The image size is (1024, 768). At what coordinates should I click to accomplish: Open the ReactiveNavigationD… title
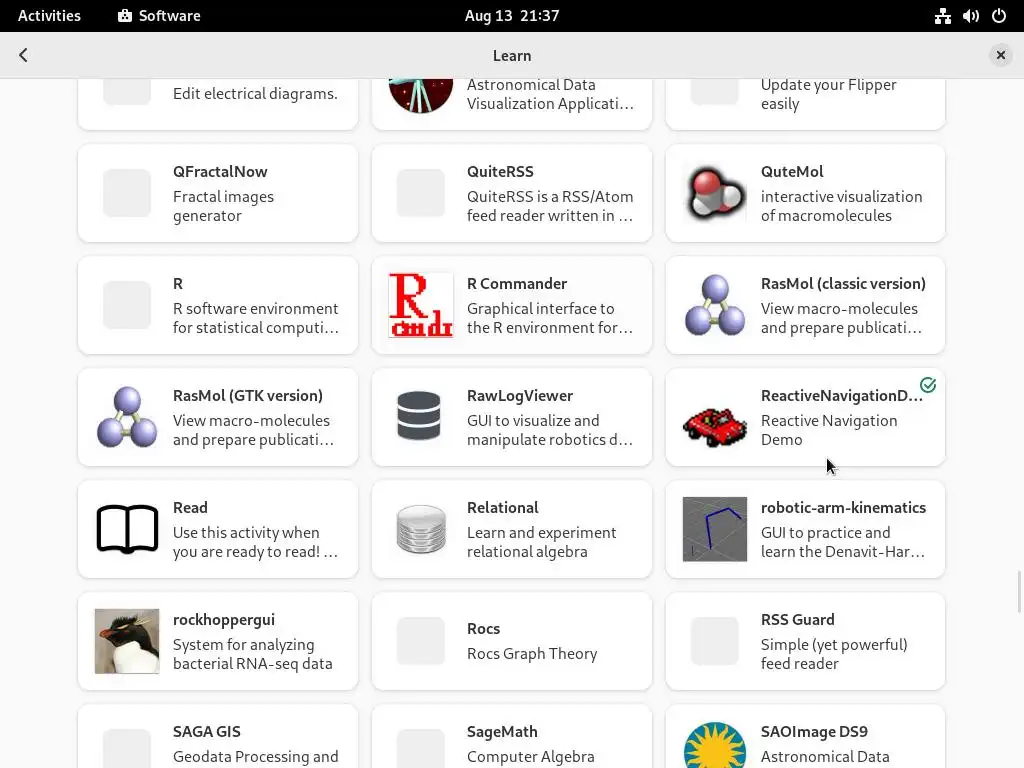tap(842, 396)
